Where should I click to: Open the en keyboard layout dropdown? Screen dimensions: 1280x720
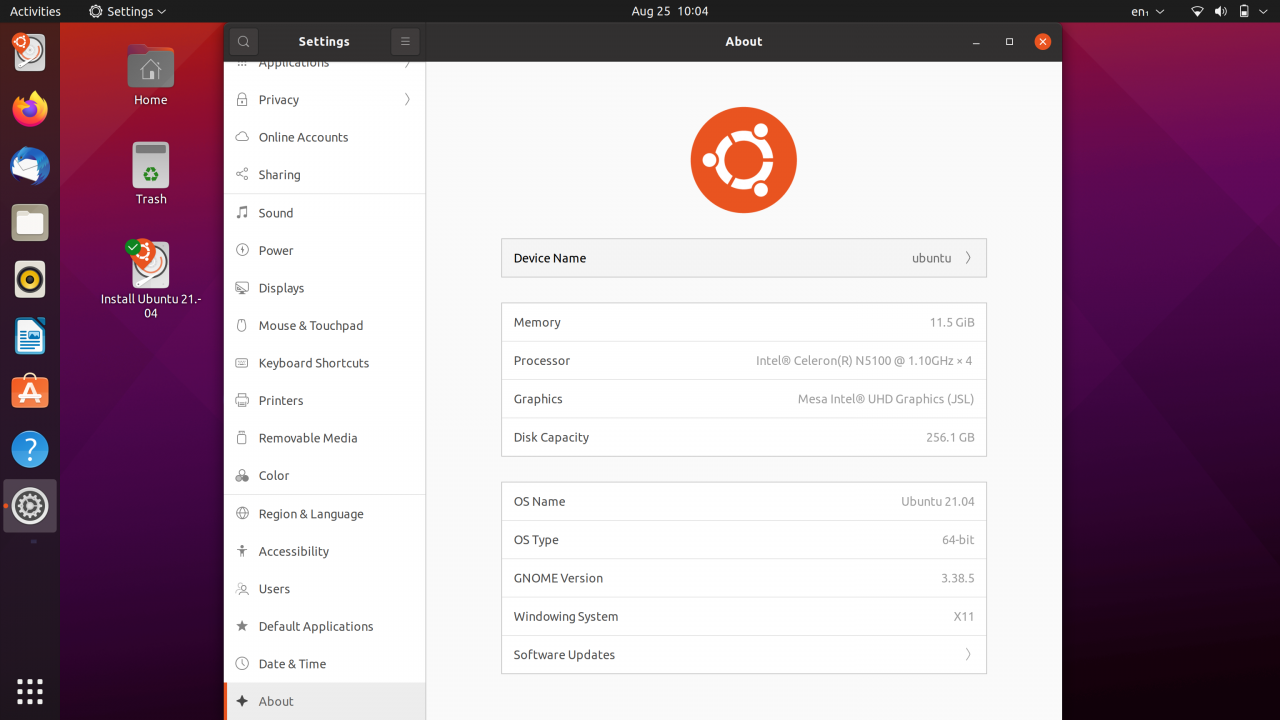point(1147,11)
